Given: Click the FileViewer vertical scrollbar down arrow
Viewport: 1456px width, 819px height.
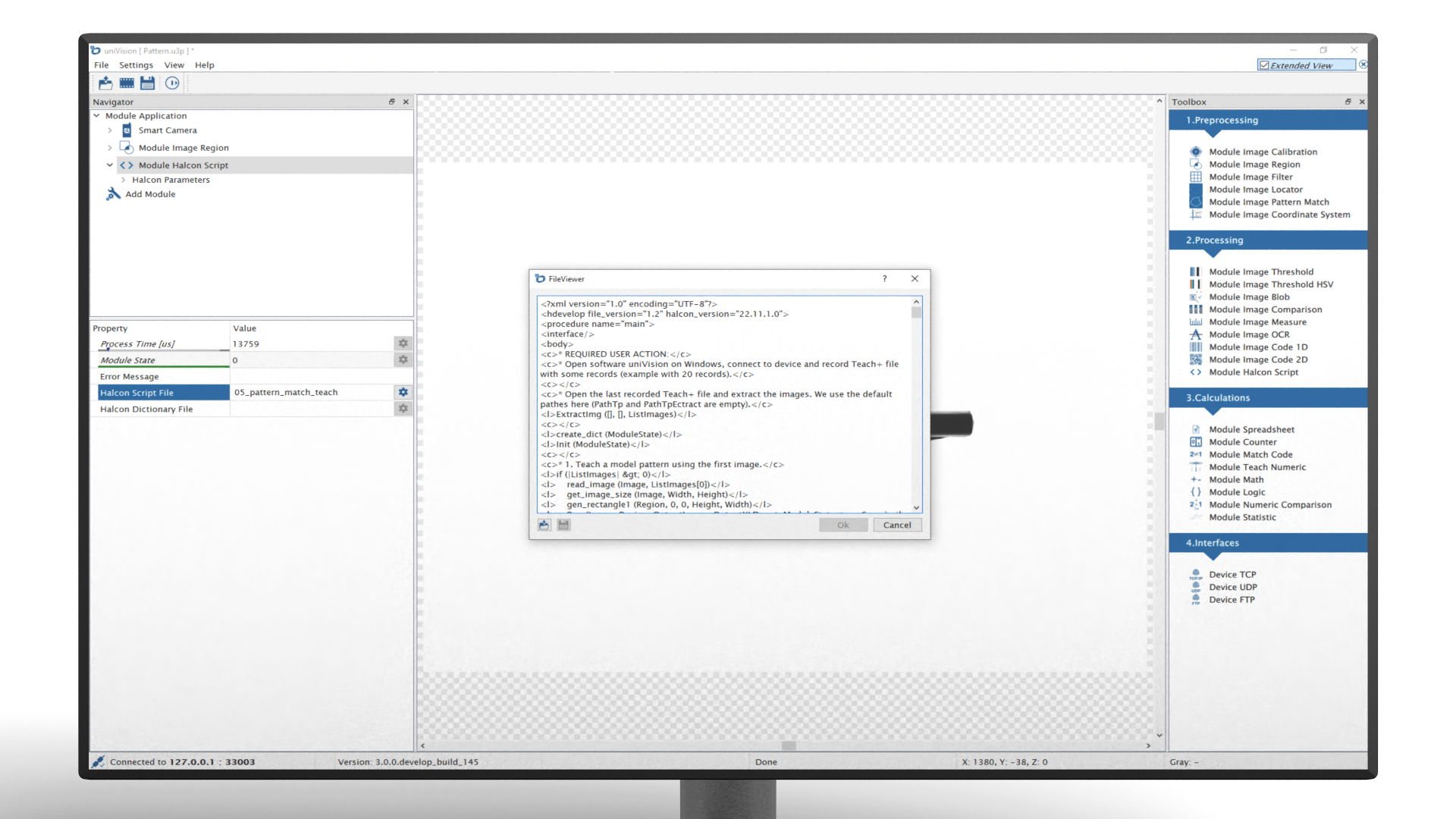Looking at the screenshot, I should point(916,508).
